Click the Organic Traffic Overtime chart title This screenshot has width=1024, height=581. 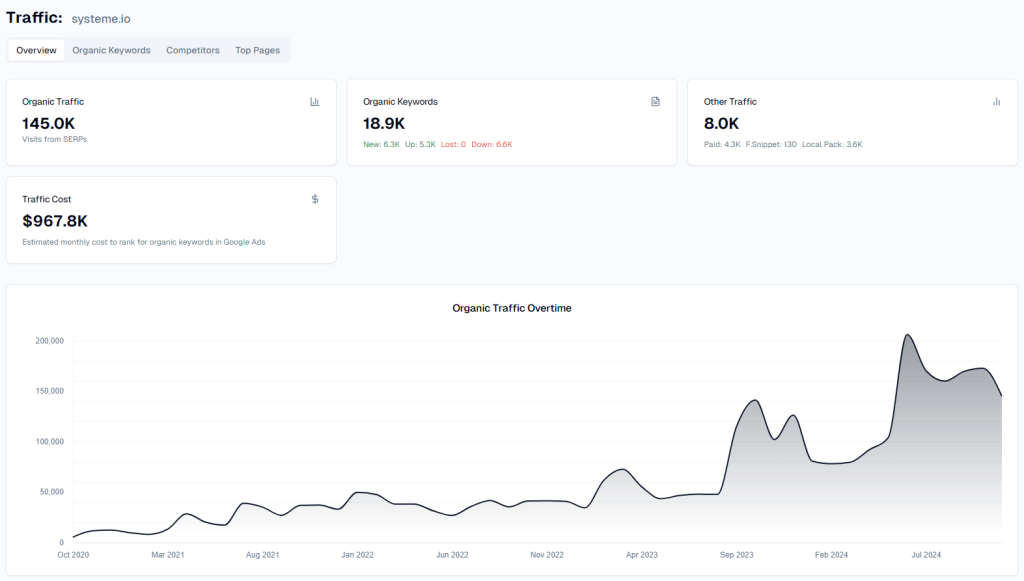(x=512, y=308)
